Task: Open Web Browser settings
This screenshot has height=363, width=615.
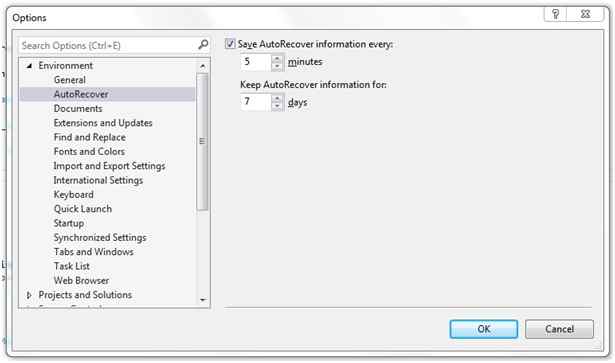Action: [81, 280]
